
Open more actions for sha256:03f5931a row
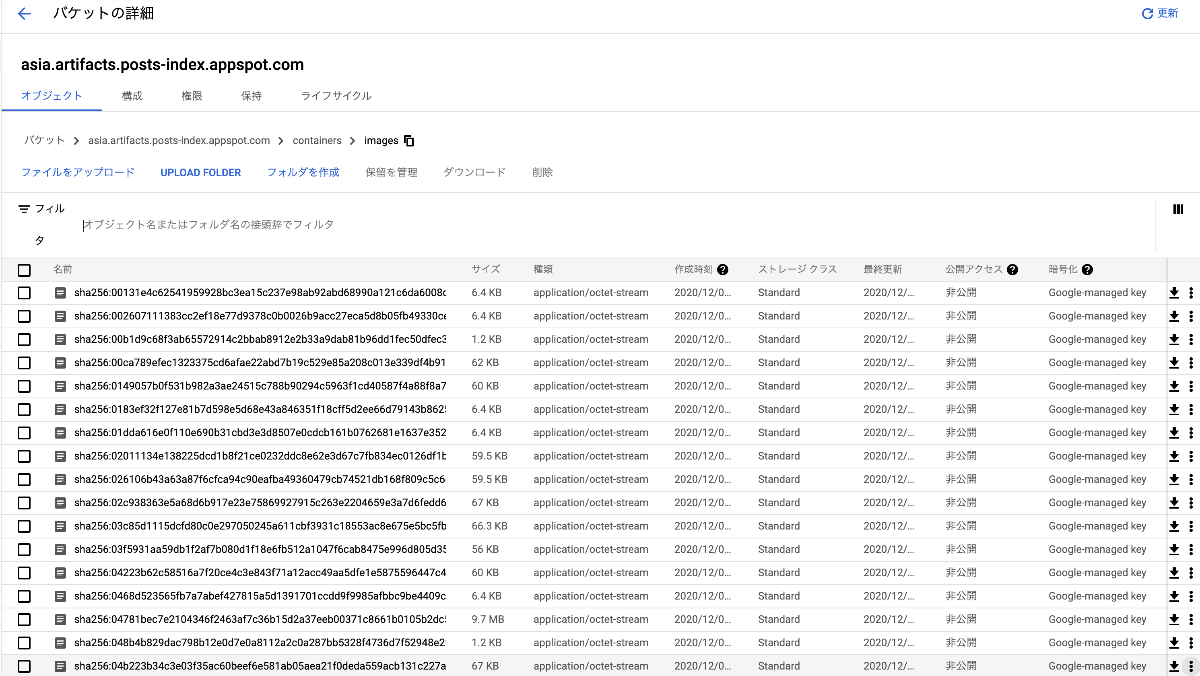pos(1191,550)
